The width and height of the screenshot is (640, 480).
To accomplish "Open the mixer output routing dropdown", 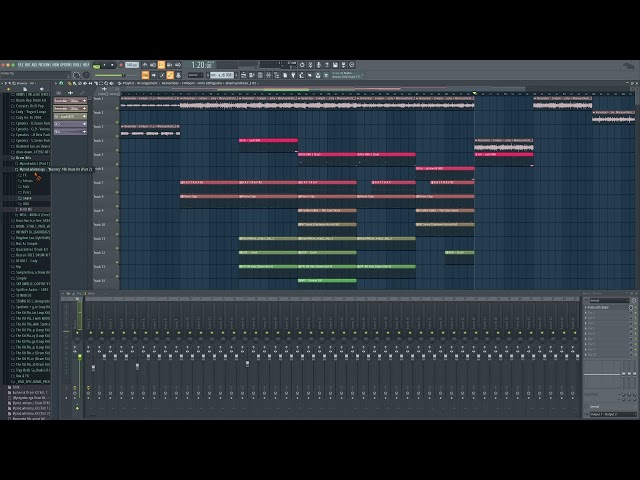I will (x=612, y=414).
